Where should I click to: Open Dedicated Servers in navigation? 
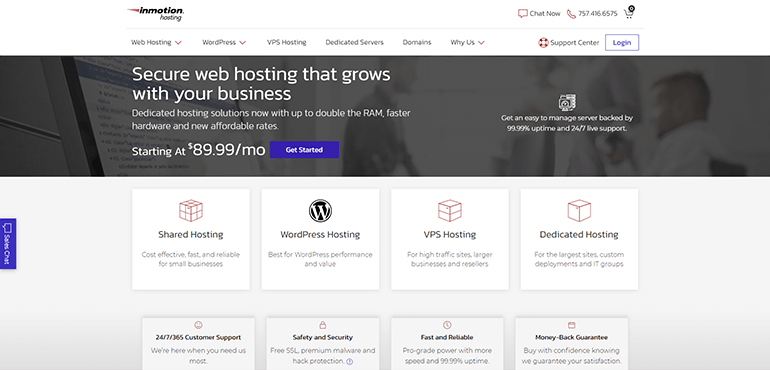[355, 42]
